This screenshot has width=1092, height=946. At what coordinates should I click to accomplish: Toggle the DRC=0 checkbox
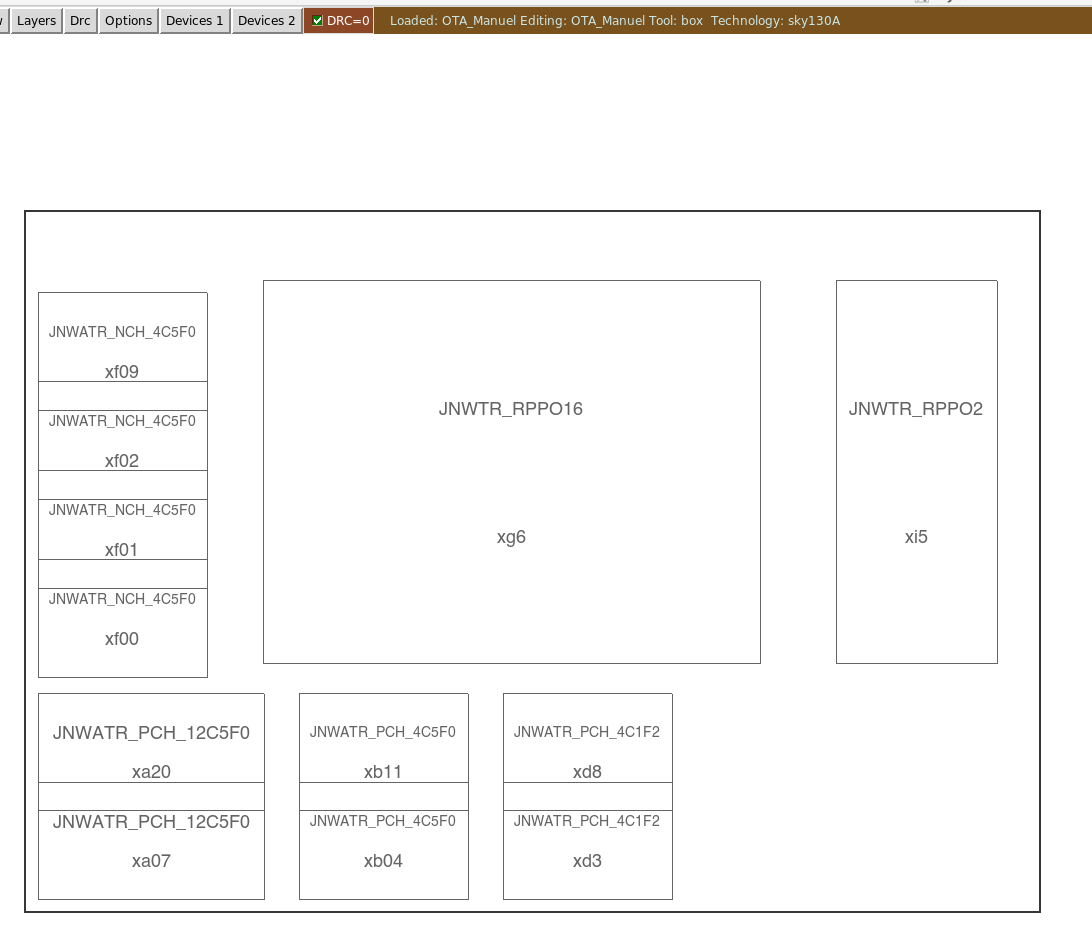pos(318,20)
